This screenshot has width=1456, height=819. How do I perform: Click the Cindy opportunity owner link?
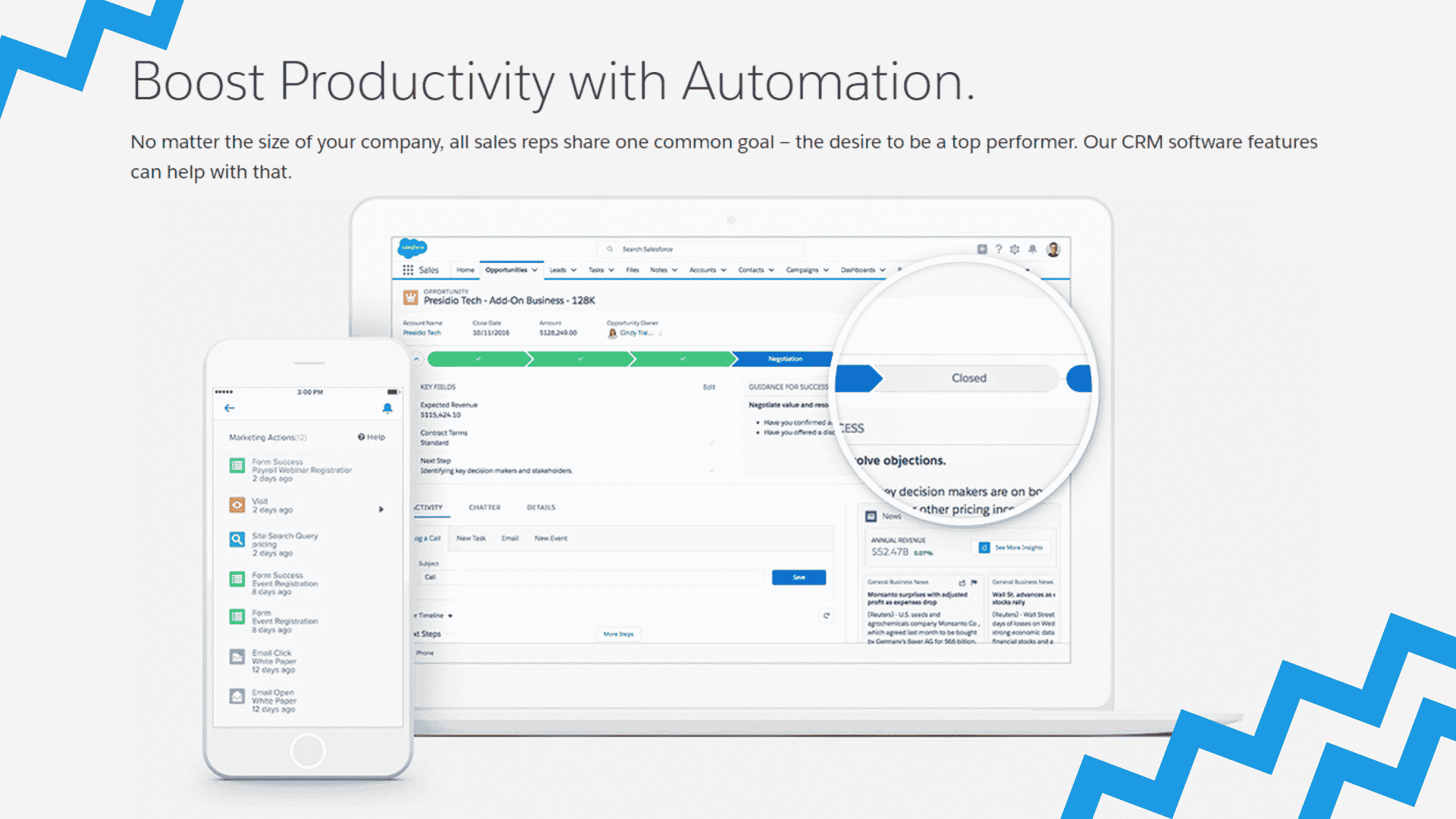pyautogui.click(x=635, y=333)
